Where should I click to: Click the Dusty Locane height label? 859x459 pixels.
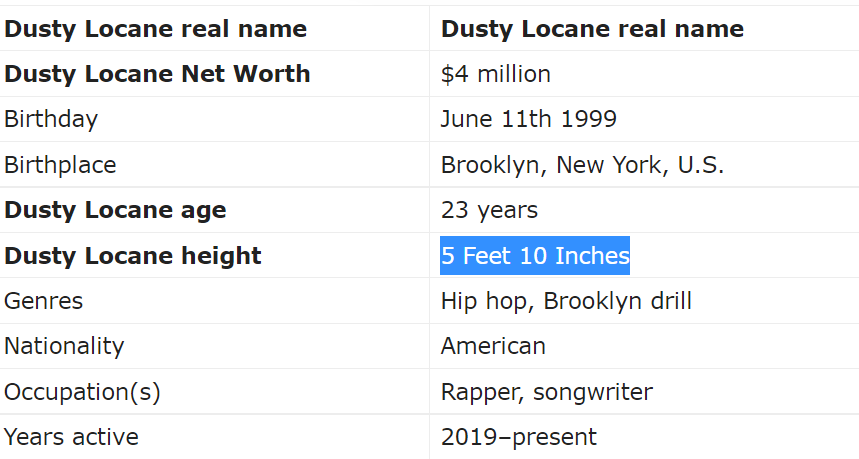[133, 256]
